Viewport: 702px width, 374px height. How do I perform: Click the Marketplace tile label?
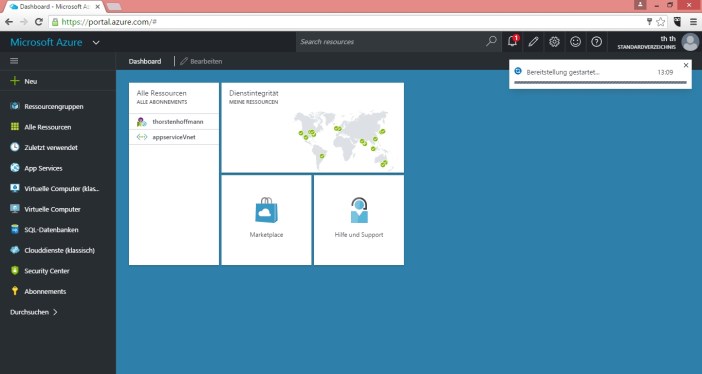[x=266, y=235]
